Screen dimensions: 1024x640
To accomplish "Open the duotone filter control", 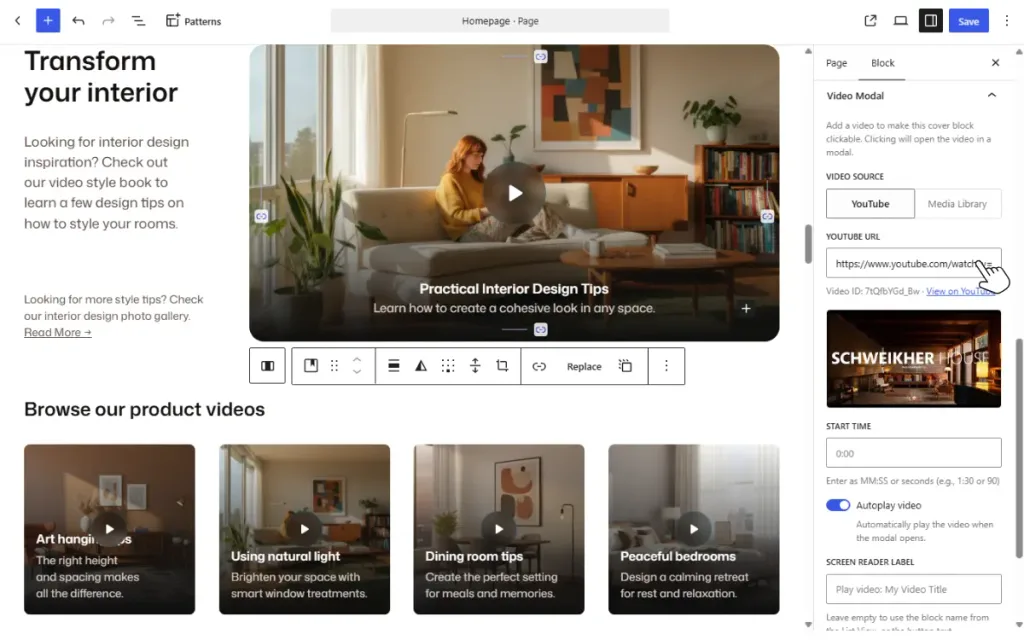I will [421, 366].
